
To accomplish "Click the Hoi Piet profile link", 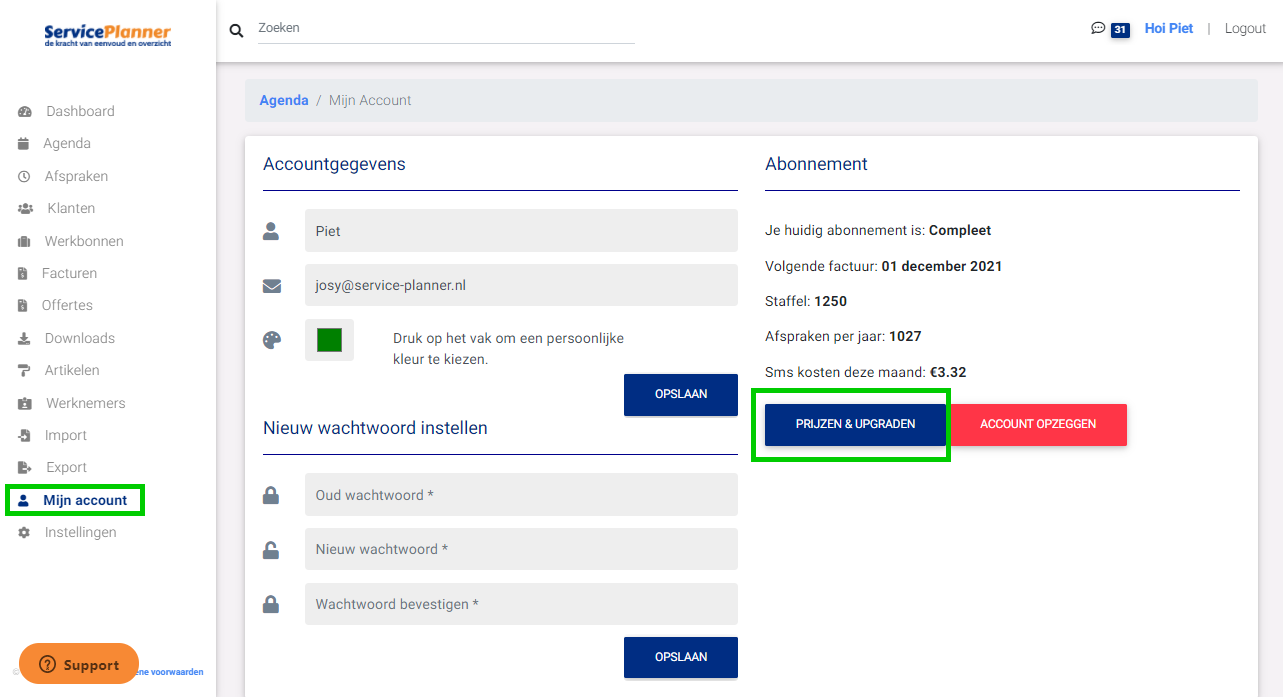I will [x=1169, y=28].
